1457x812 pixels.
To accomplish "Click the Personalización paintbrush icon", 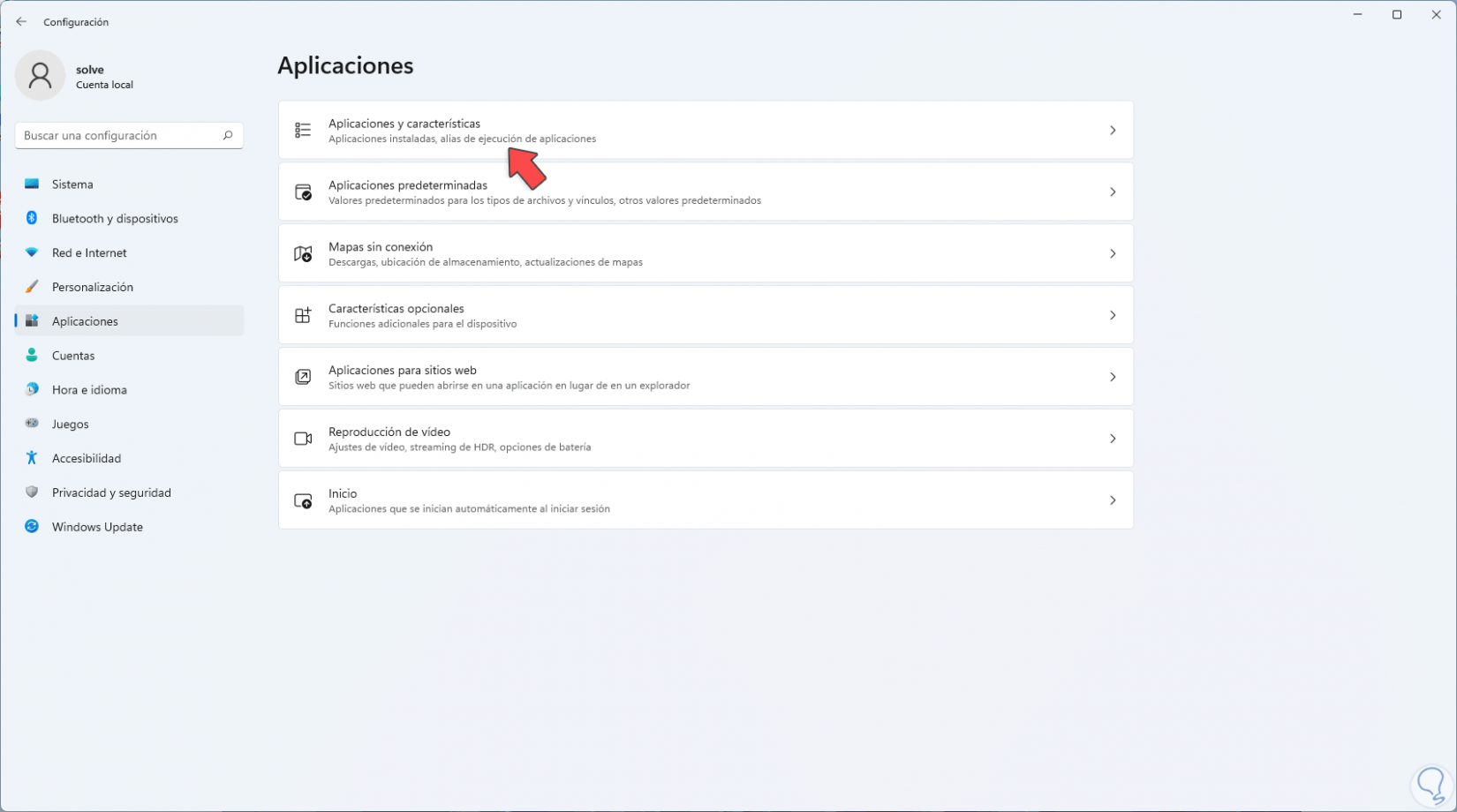I will (32, 287).
